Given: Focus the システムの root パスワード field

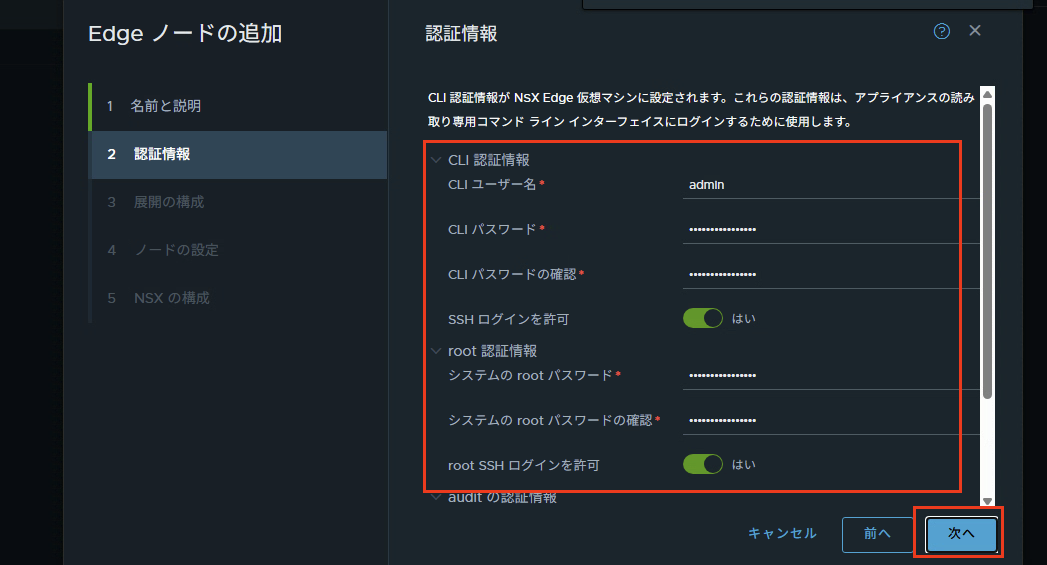Looking at the screenshot, I should tap(831, 376).
